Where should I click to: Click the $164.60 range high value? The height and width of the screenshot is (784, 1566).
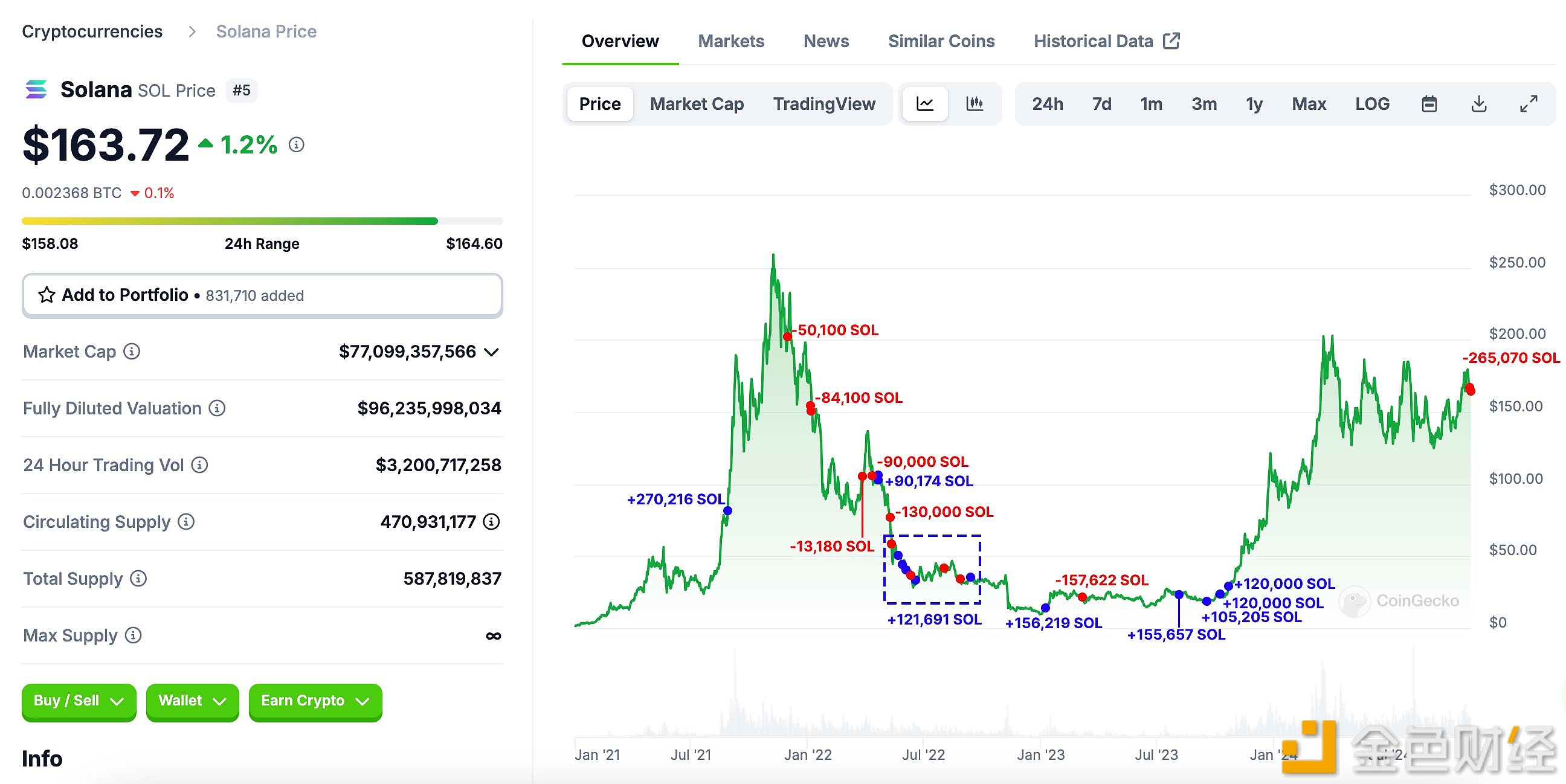tap(474, 243)
